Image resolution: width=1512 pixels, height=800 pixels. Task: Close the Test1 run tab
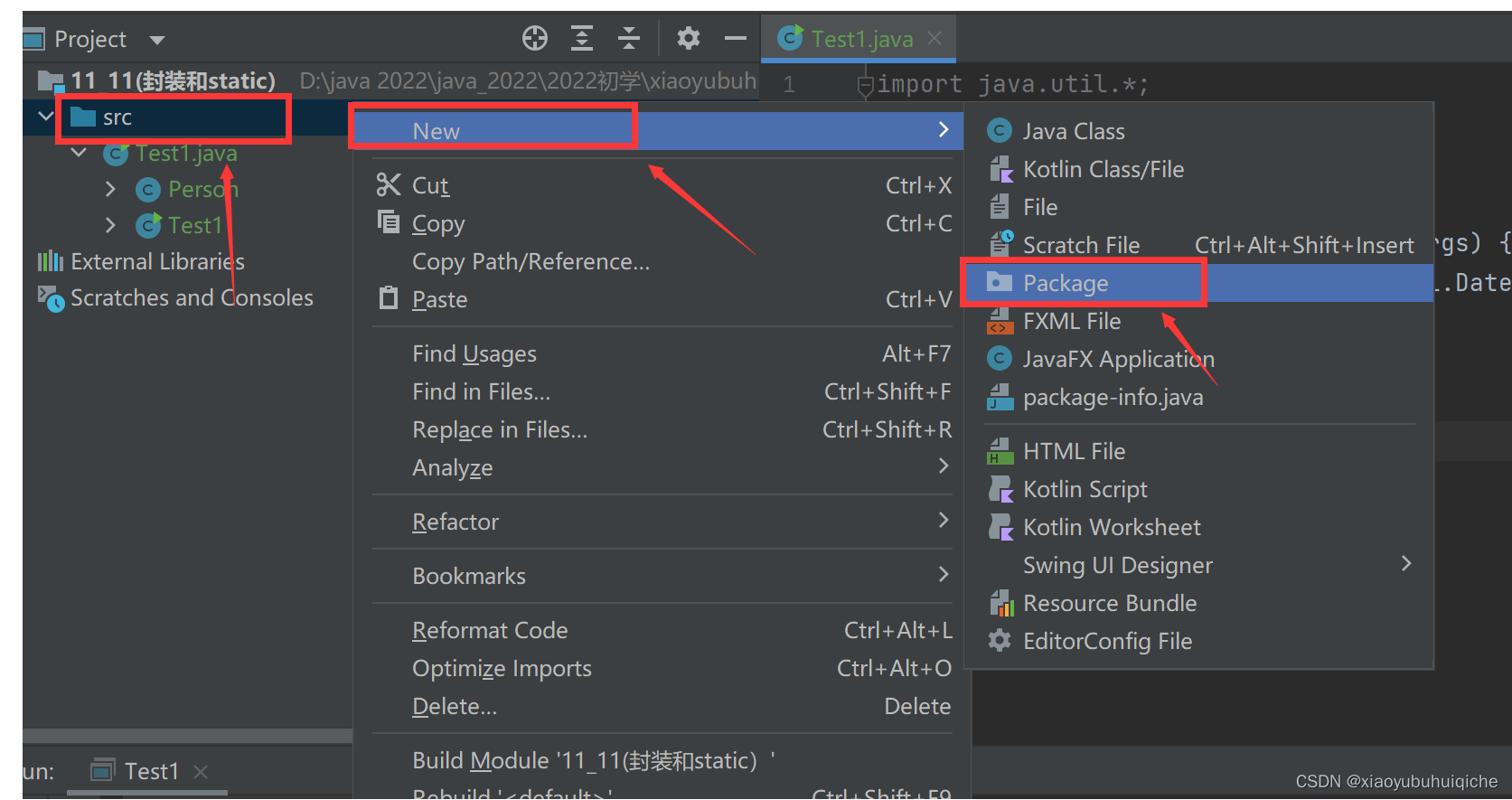[x=201, y=771]
